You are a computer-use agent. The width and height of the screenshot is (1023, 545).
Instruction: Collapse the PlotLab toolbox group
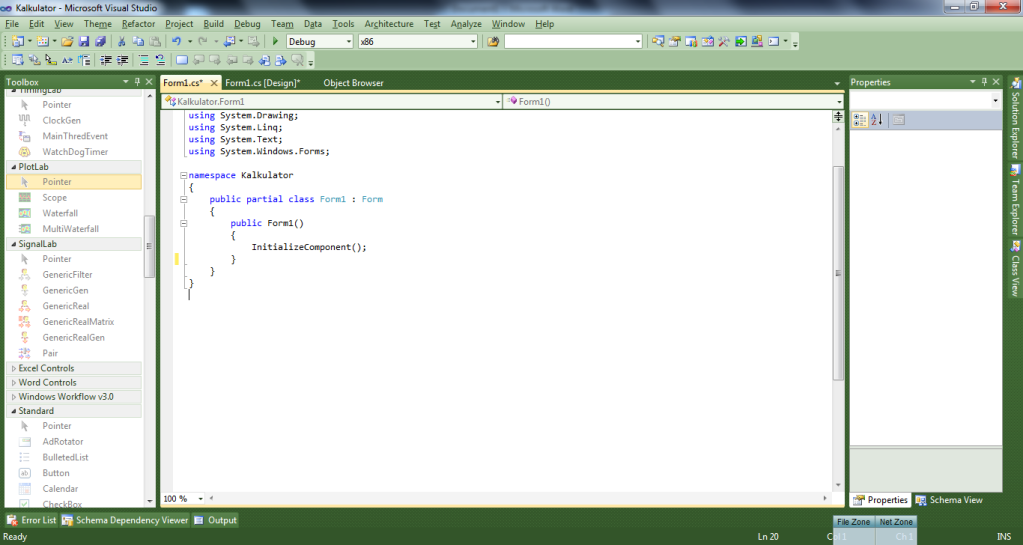point(14,166)
